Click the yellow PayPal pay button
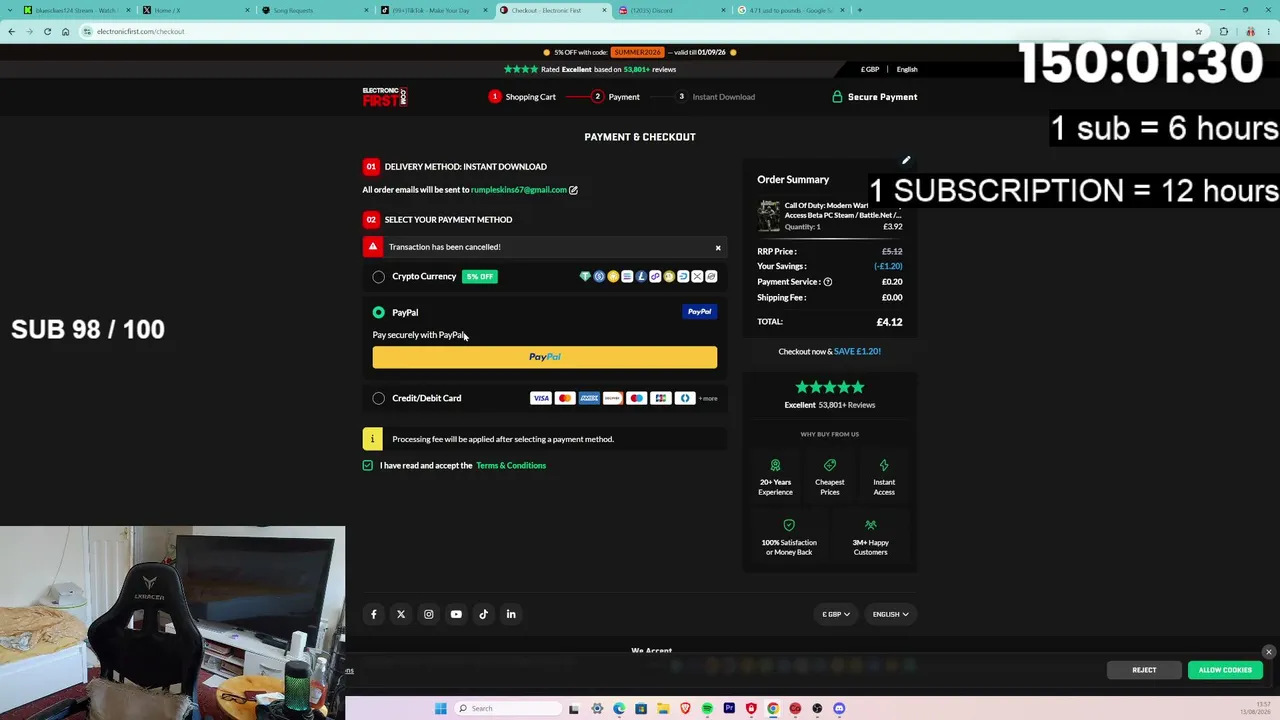 545,357
